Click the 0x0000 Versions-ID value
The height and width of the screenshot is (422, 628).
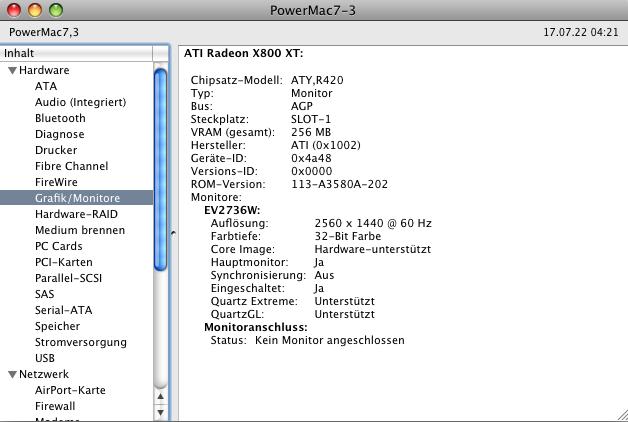[x=312, y=171]
